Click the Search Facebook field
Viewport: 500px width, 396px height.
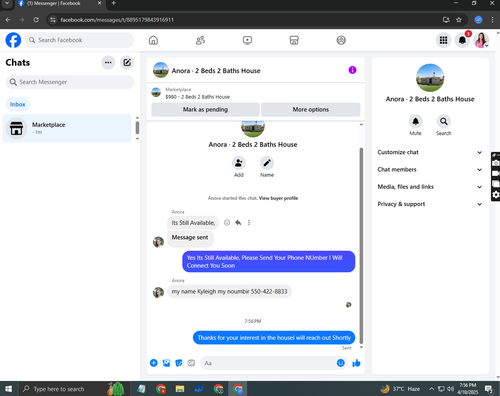79,40
